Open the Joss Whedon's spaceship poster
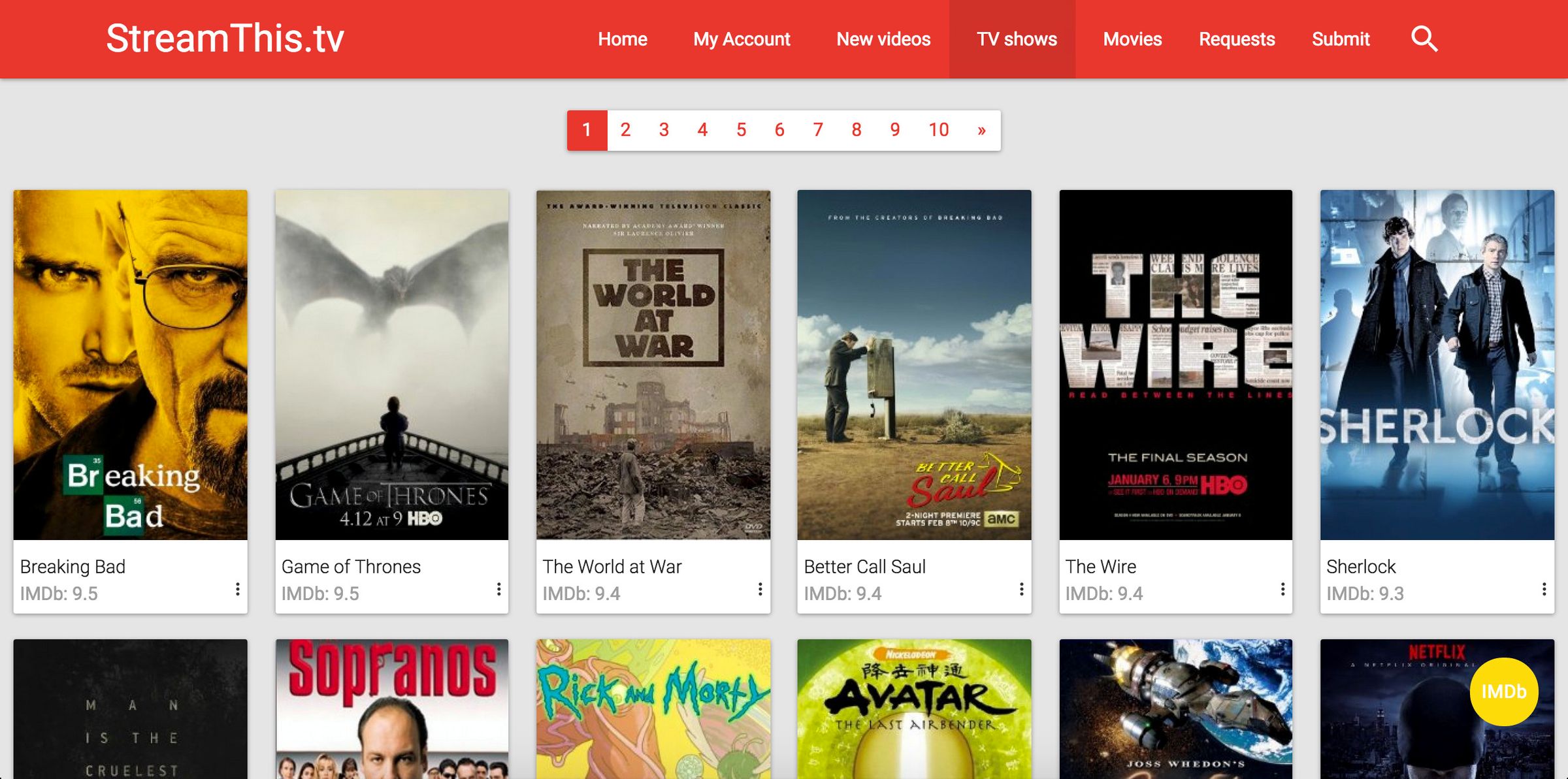Screen dimensions: 1568x779 (1176, 709)
